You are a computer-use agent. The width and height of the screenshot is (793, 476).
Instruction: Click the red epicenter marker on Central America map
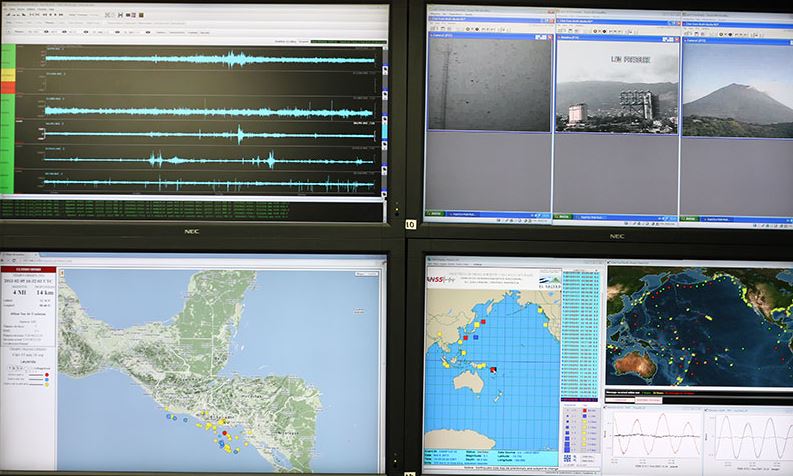tap(225, 433)
